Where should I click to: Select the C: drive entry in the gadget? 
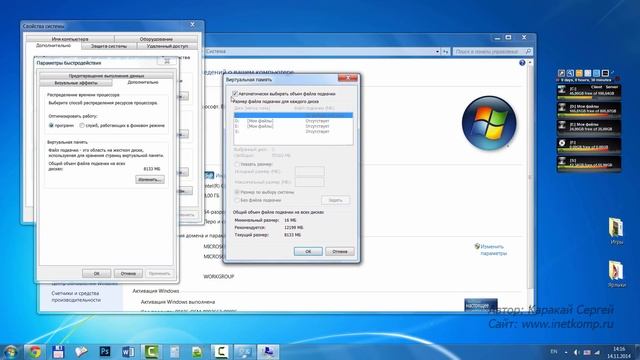tap(589, 92)
